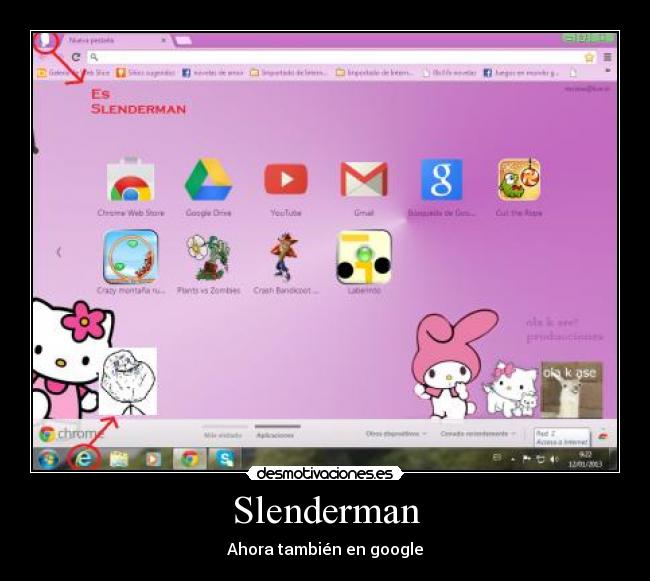Show more bookmarks with the overflow arrow
Viewport: 650px width, 581px height.
pos(608,71)
